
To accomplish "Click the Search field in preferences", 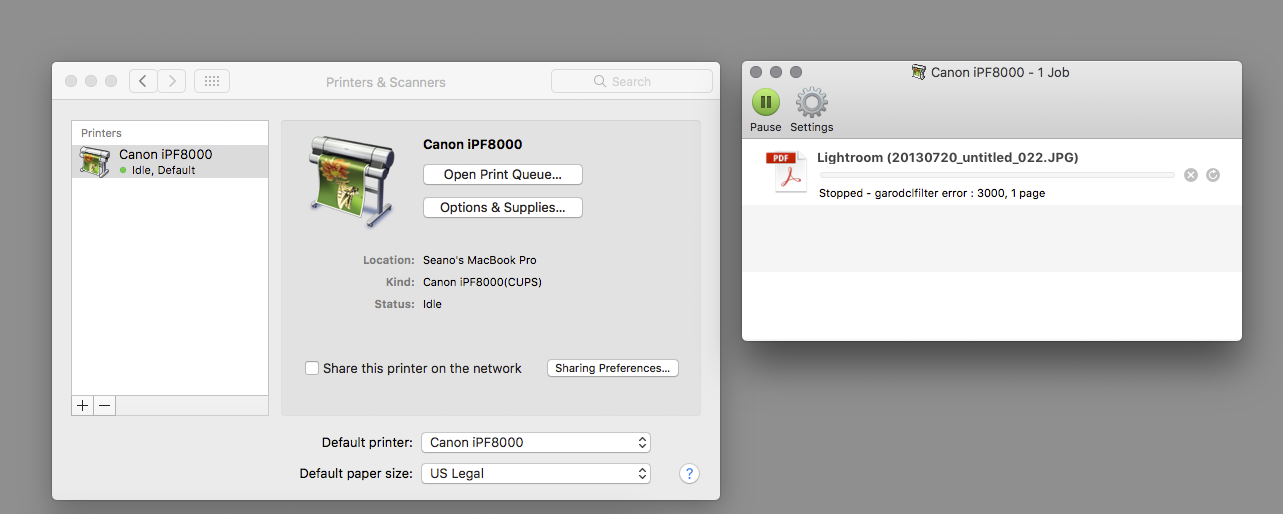I will [x=631, y=81].
